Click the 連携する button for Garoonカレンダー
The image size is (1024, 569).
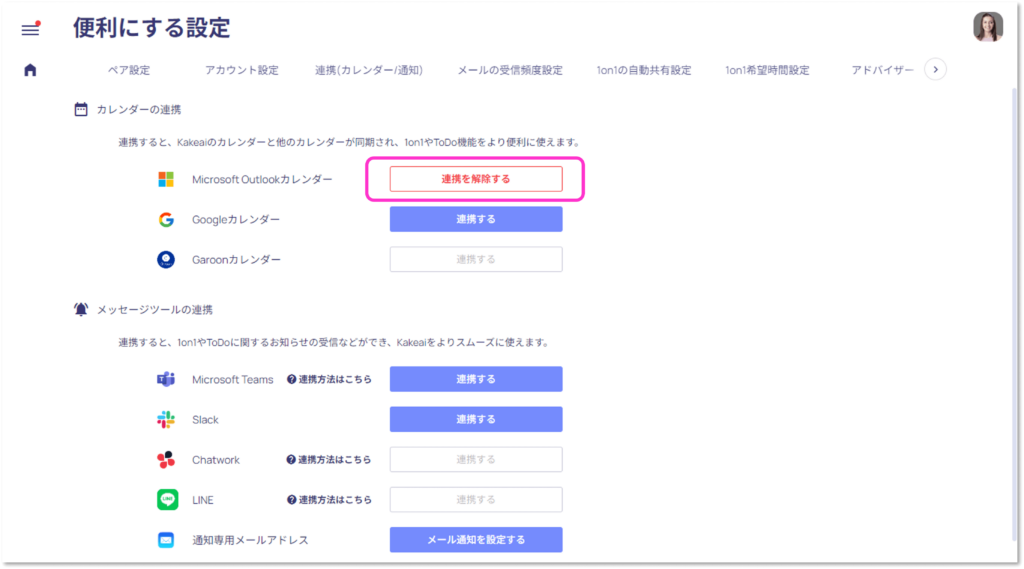(476, 259)
